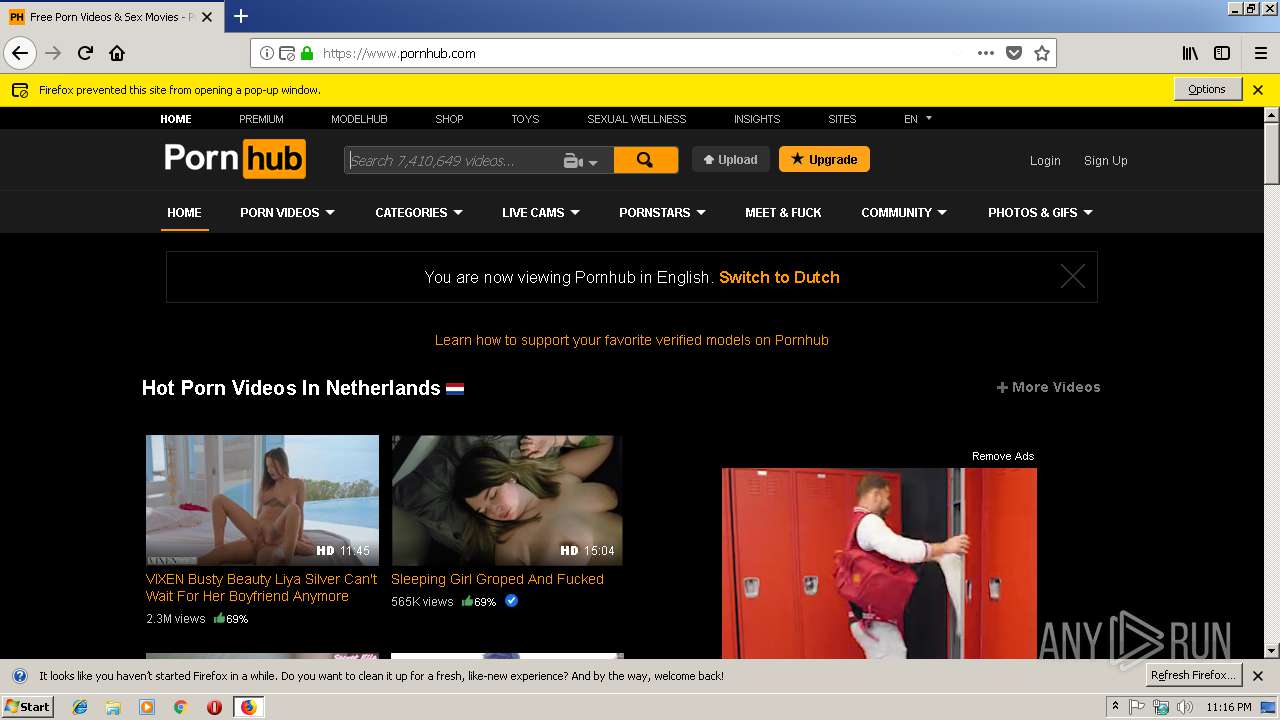Click the page scrollbar down arrow
The image size is (1280, 720).
pyautogui.click(x=1272, y=650)
